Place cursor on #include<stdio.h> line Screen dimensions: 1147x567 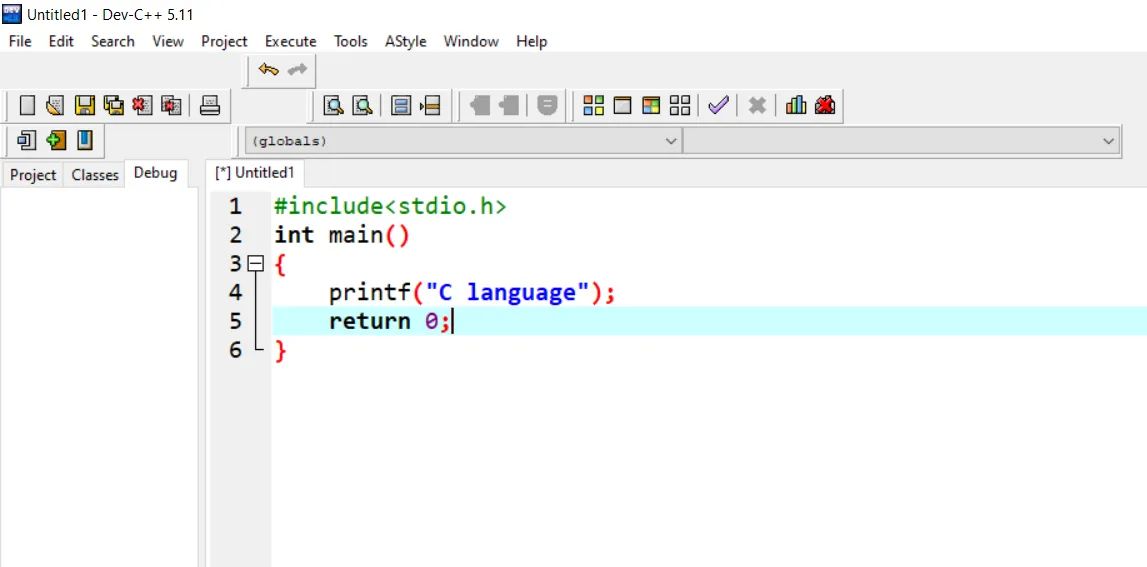tap(390, 206)
